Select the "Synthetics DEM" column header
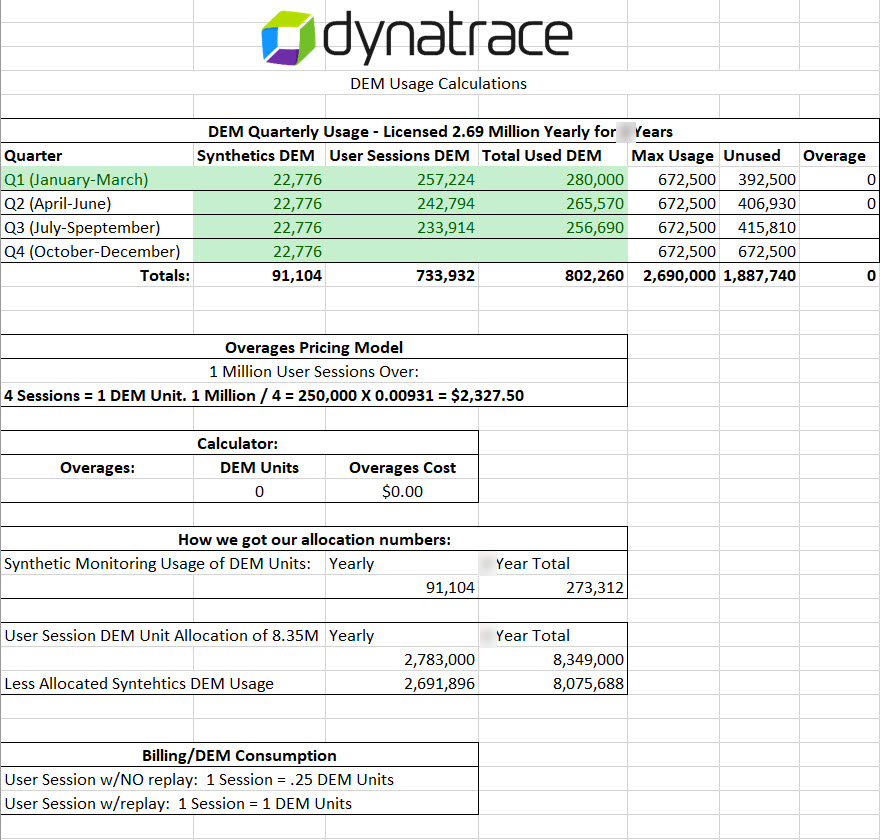This screenshot has width=880, height=840. pyautogui.click(x=255, y=155)
